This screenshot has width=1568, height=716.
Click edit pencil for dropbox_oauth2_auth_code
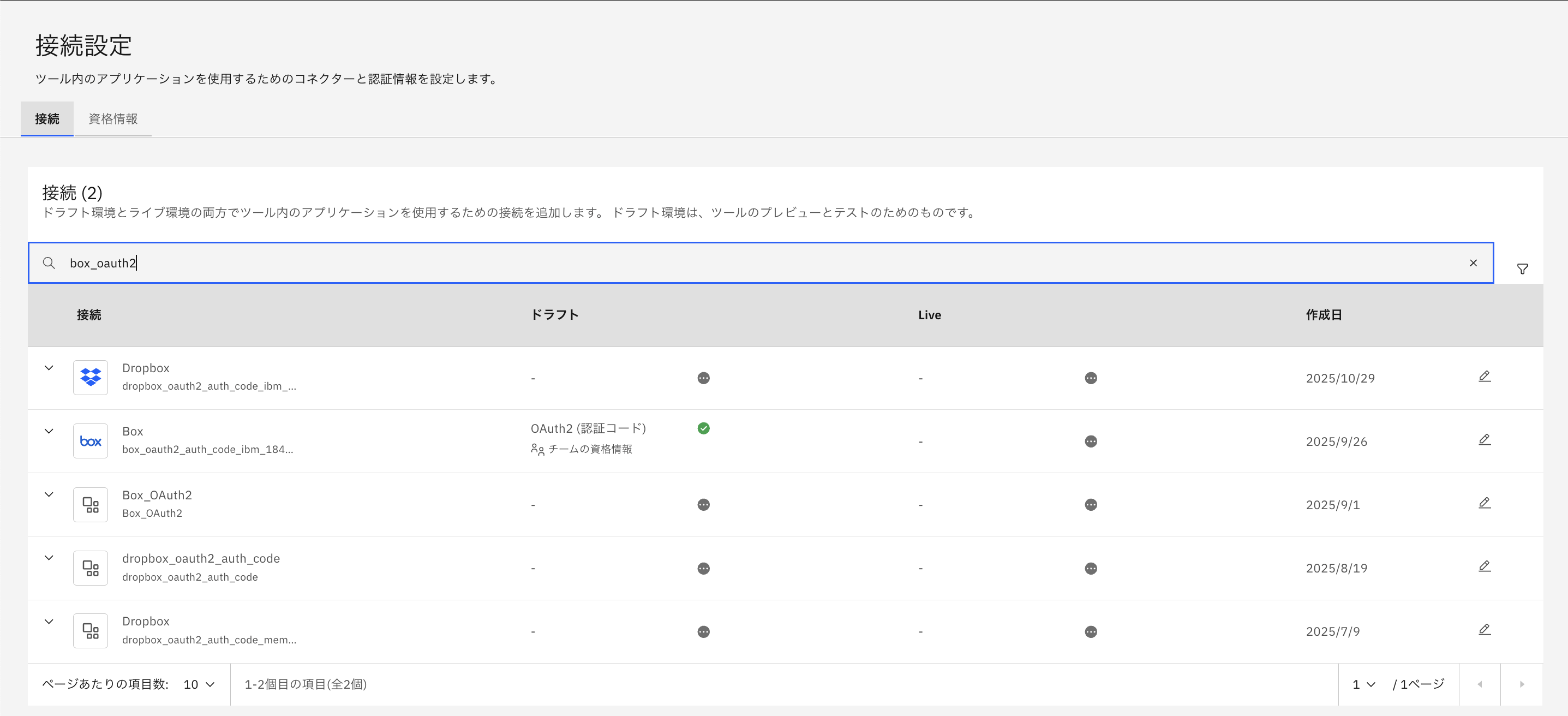pos(1484,567)
